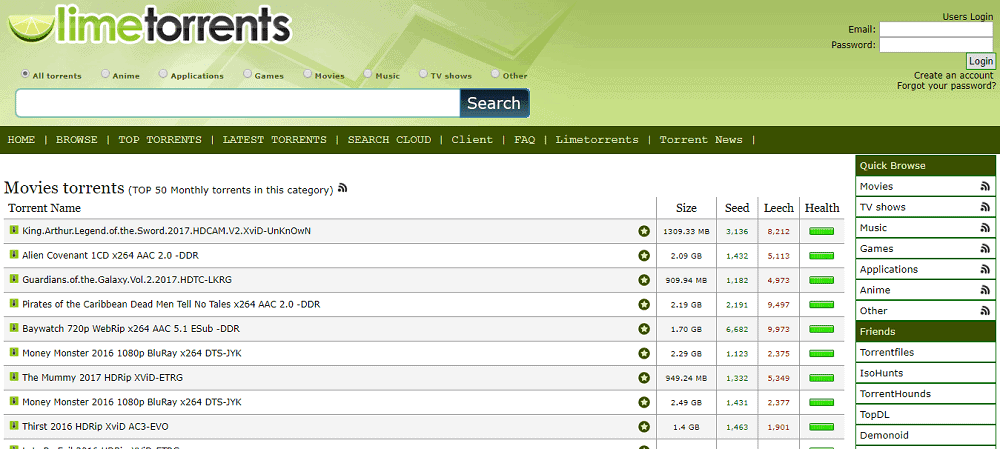Click the star icon for the King Arthur torrent

pyautogui.click(x=644, y=231)
